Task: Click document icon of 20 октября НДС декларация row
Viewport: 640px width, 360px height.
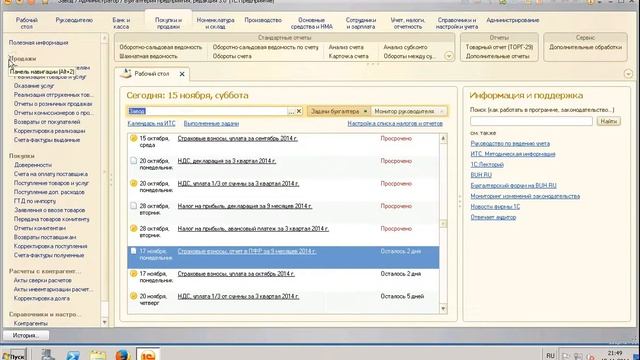Action: (x=133, y=161)
